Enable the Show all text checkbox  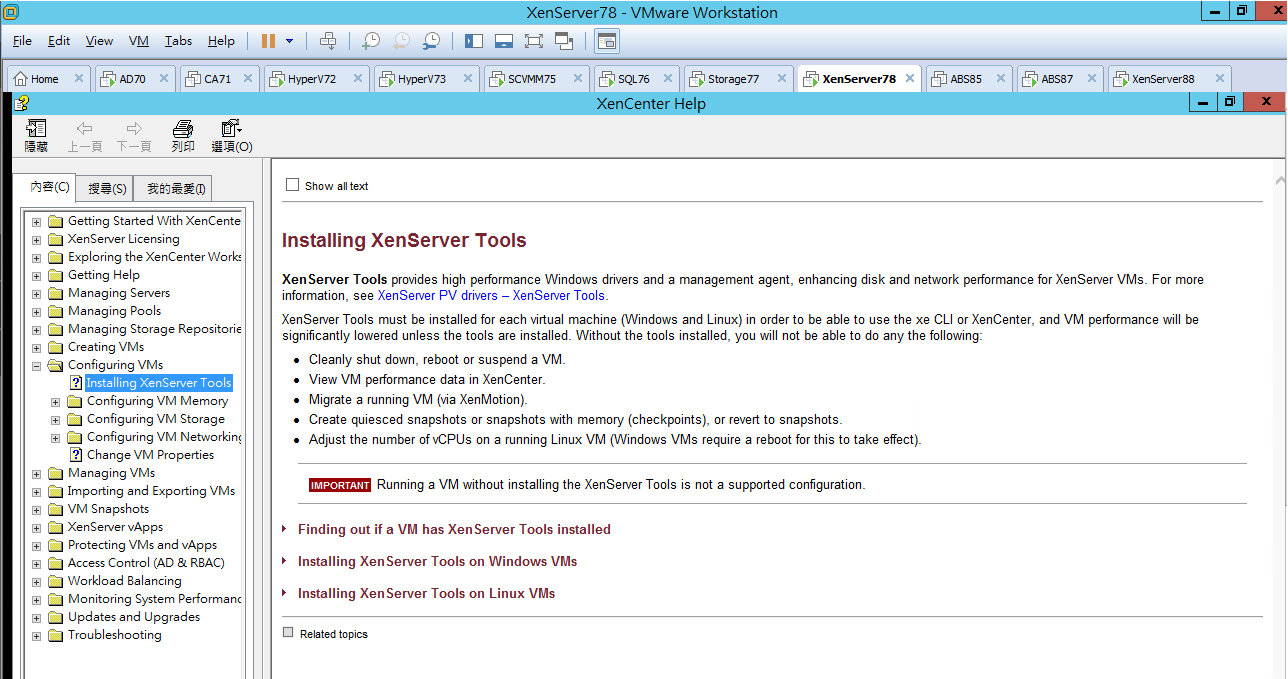(x=292, y=185)
